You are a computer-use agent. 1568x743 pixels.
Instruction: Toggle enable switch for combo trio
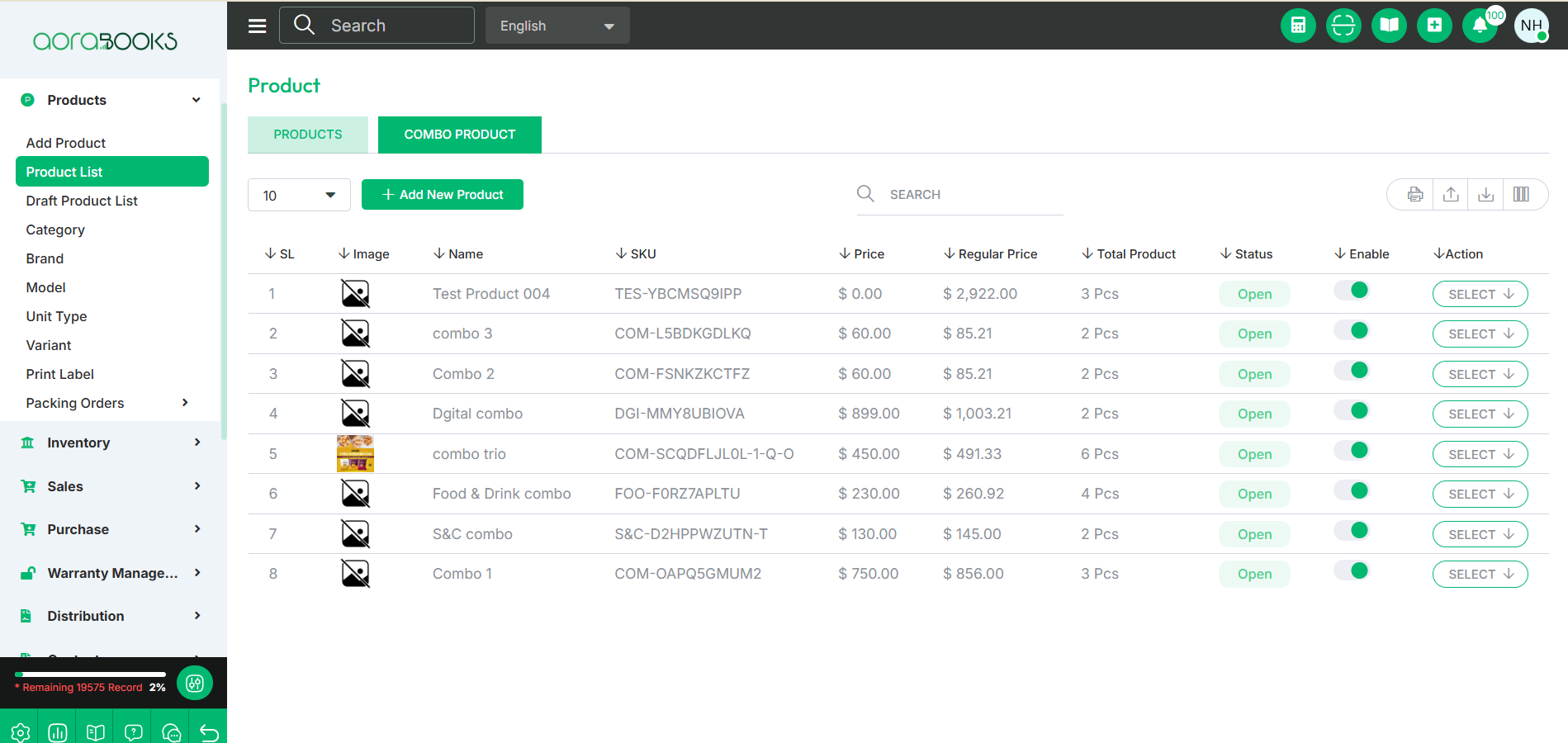tap(1352, 450)
